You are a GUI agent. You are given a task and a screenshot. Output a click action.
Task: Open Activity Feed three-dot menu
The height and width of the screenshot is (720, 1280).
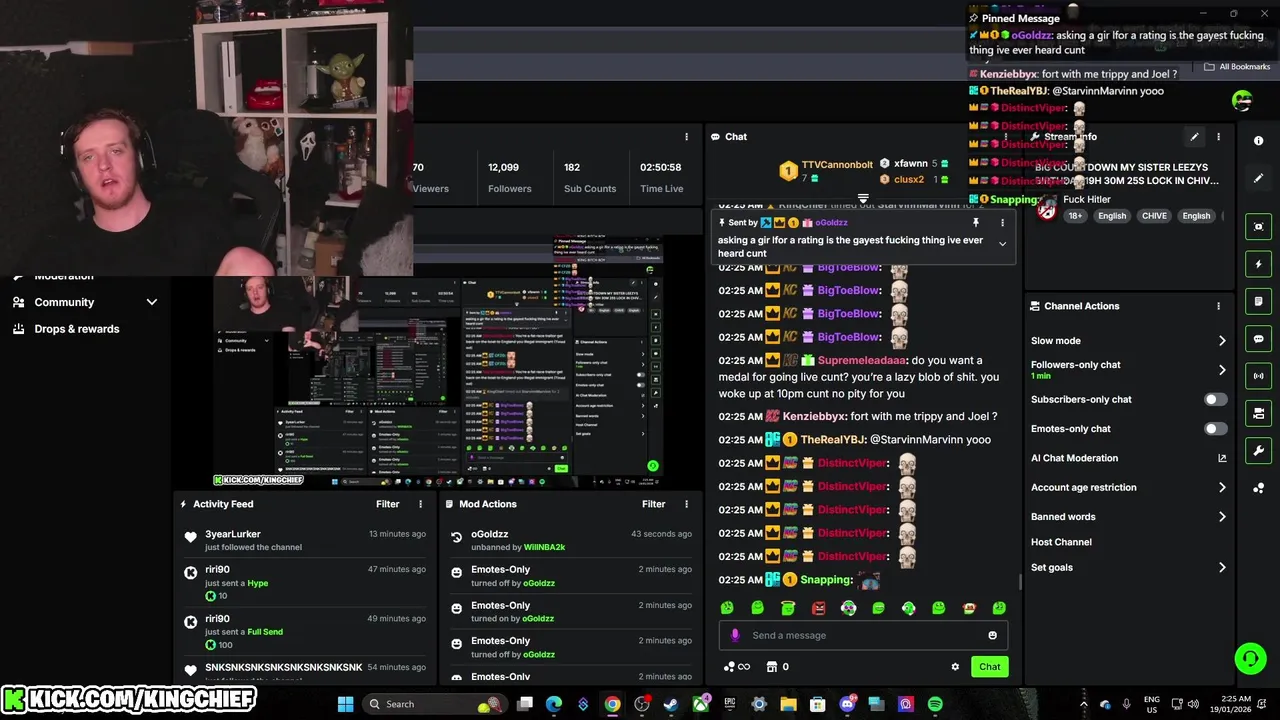tap(420, 504)
